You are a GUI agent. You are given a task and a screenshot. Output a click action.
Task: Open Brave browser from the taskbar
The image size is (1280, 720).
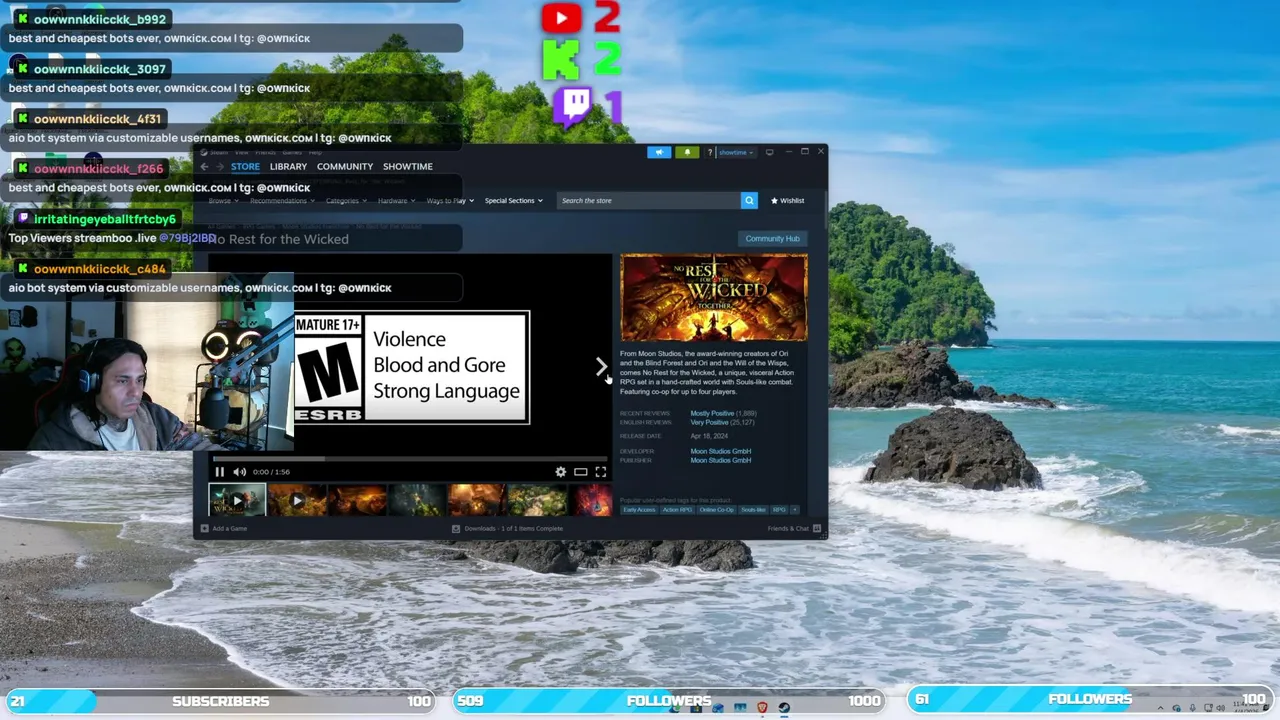click(x=762, y=708)
